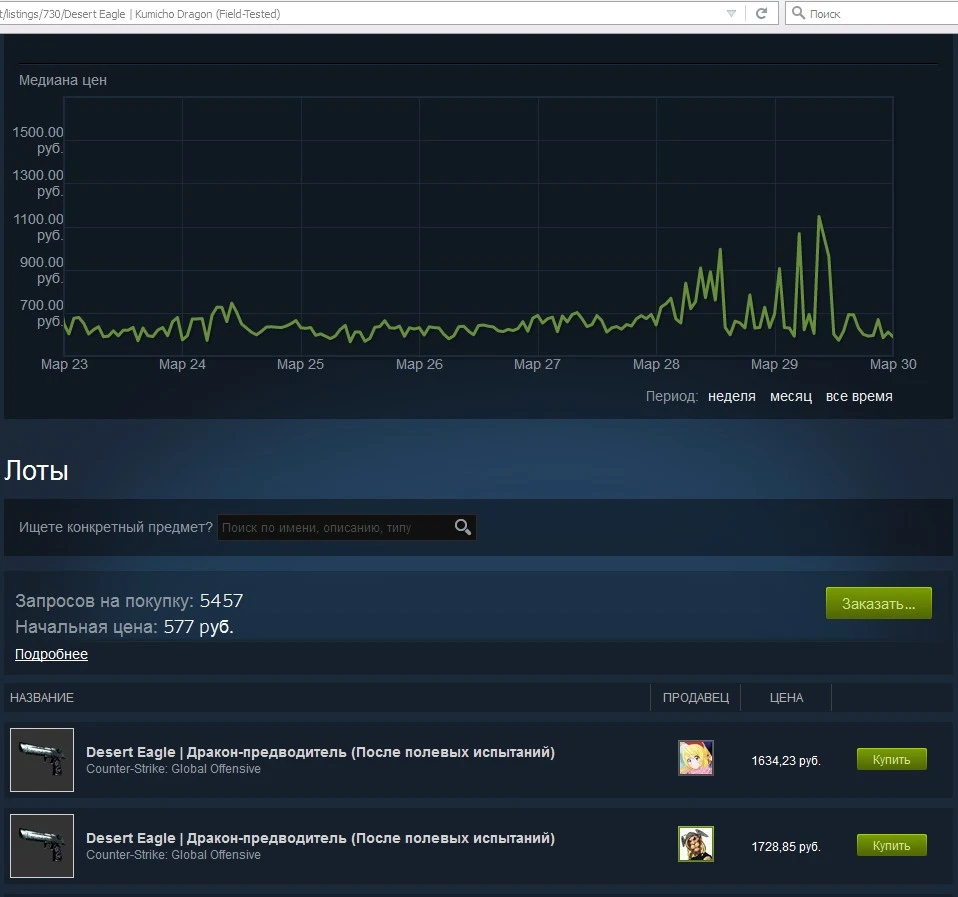Click the Запросов на покупку: 5457 text

coord(129,601)
